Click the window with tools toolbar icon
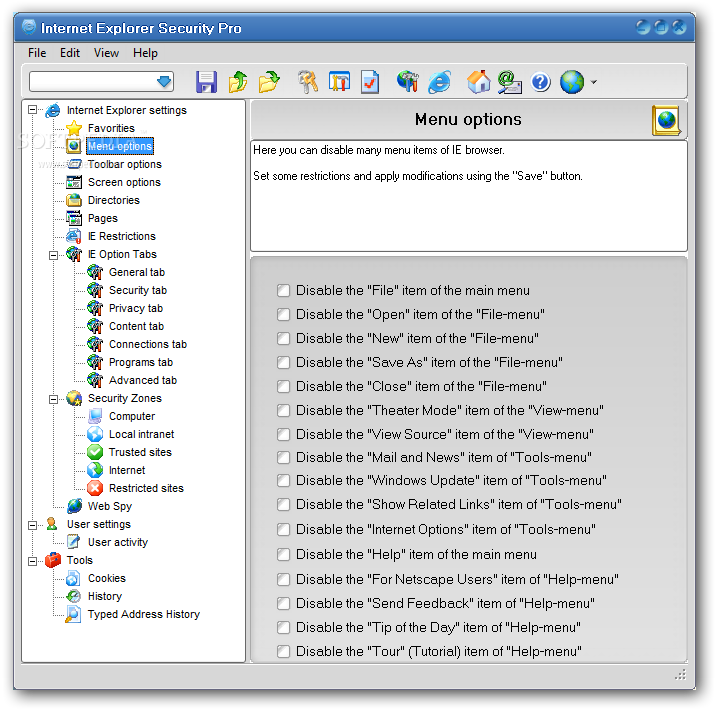The width and height of the screenshot is (716, 710). 339,82
